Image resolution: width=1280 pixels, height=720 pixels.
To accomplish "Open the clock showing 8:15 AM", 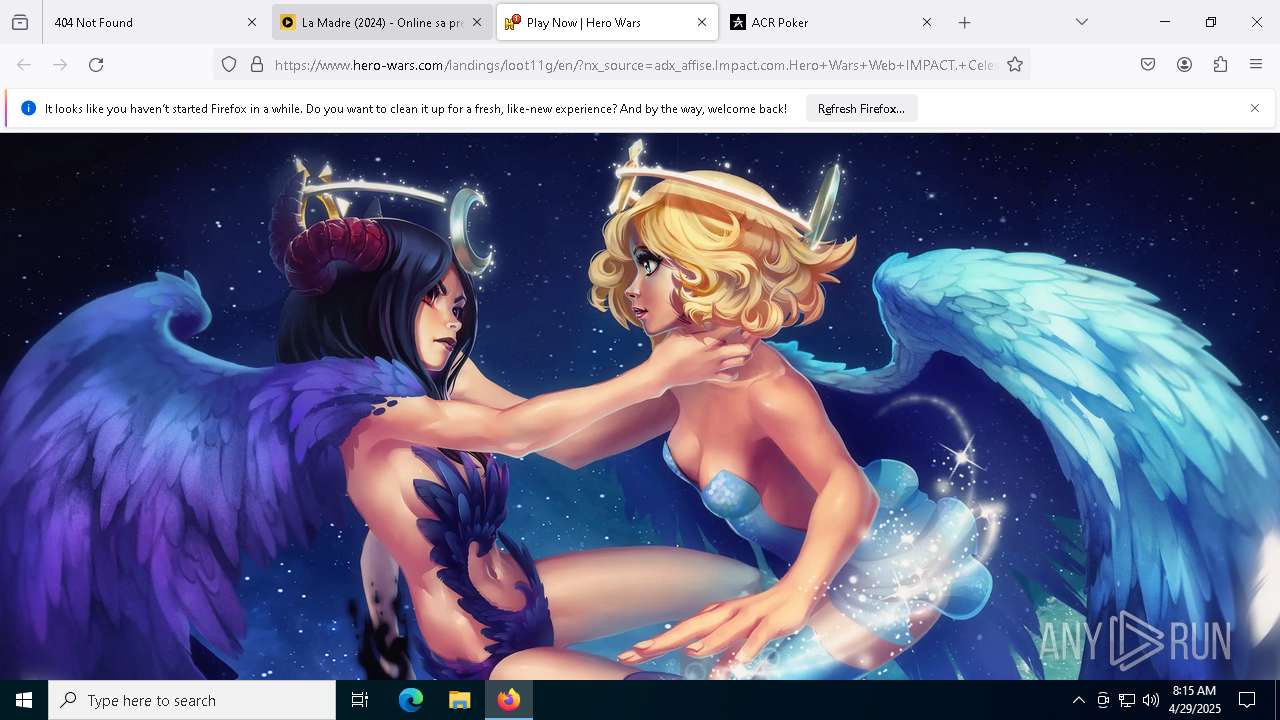I will coord(1194,700).
